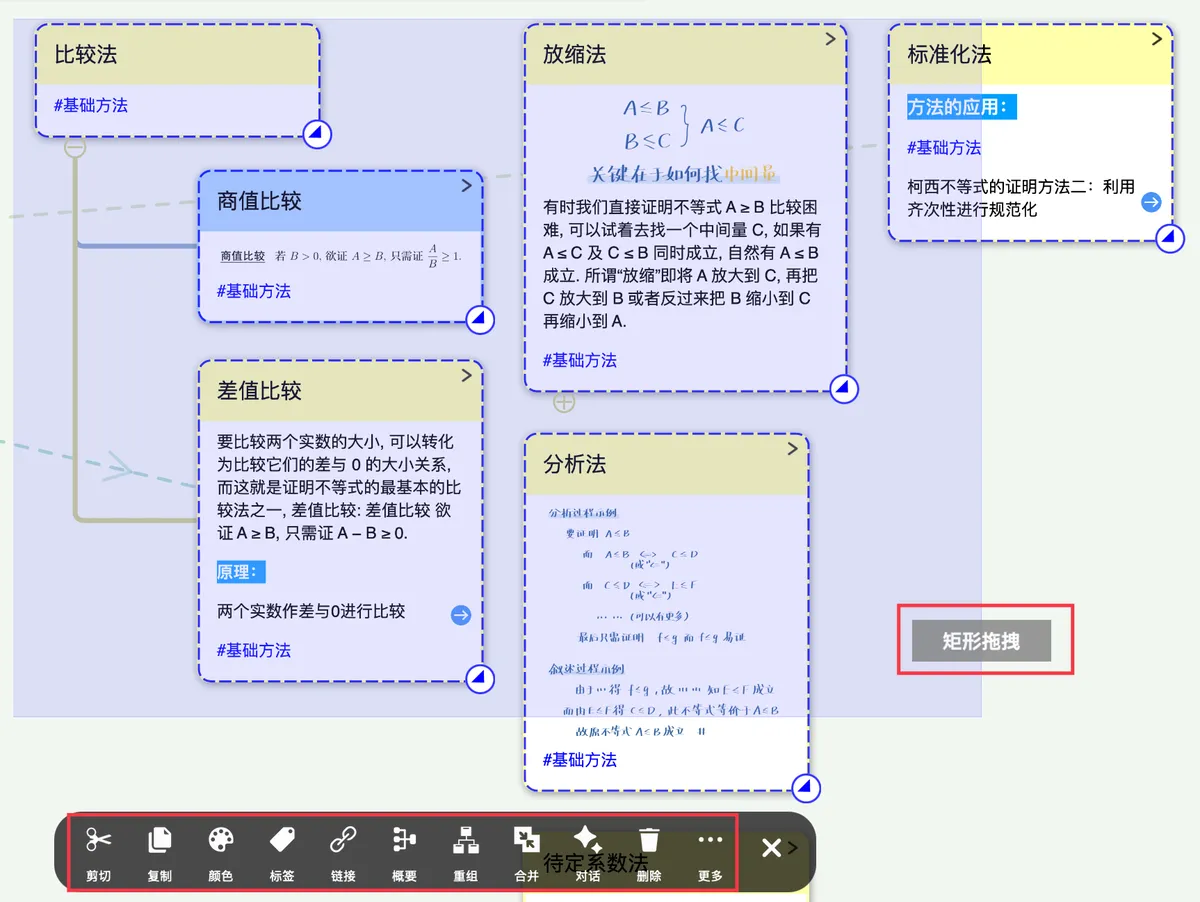1200x902 pixels.
Task: Click the Merge (合并) icon
Action: (526, 840)
